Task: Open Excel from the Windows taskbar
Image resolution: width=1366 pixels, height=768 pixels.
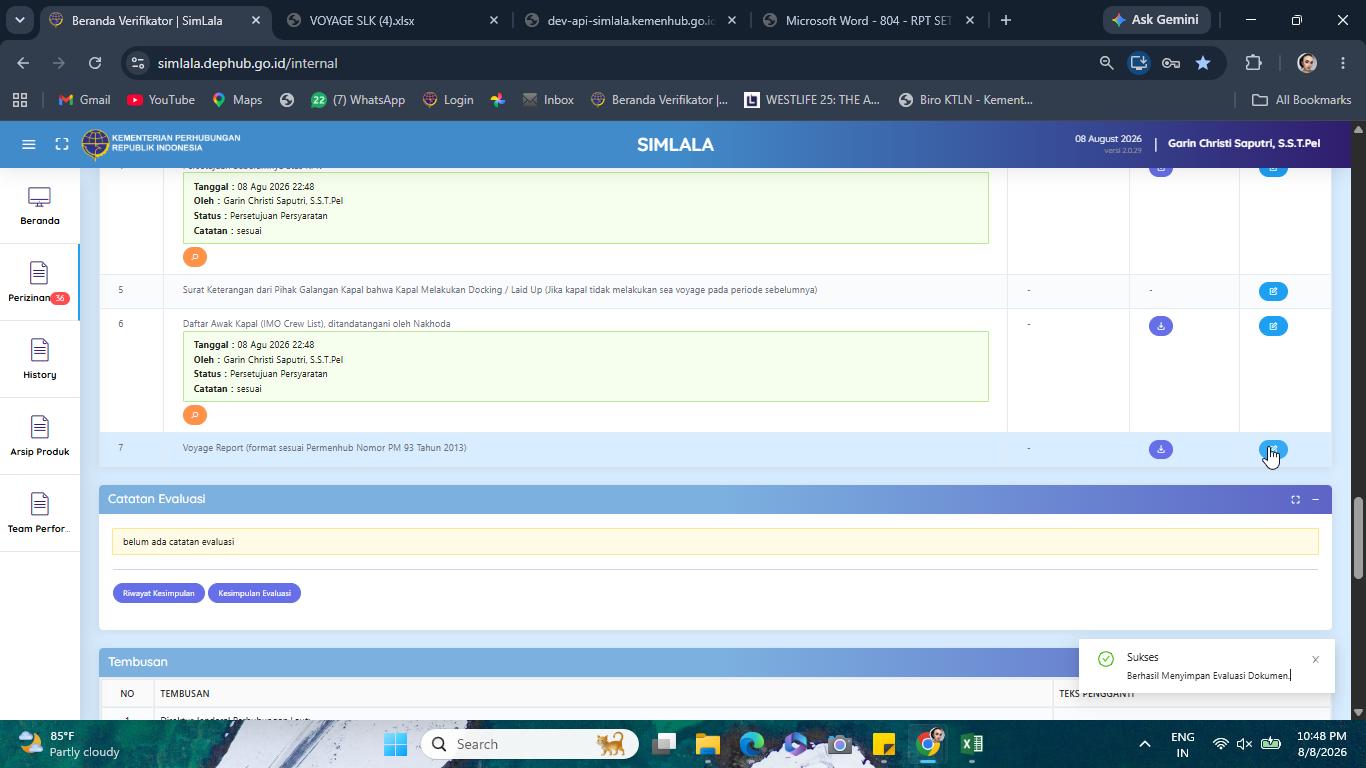Action: 971,744
